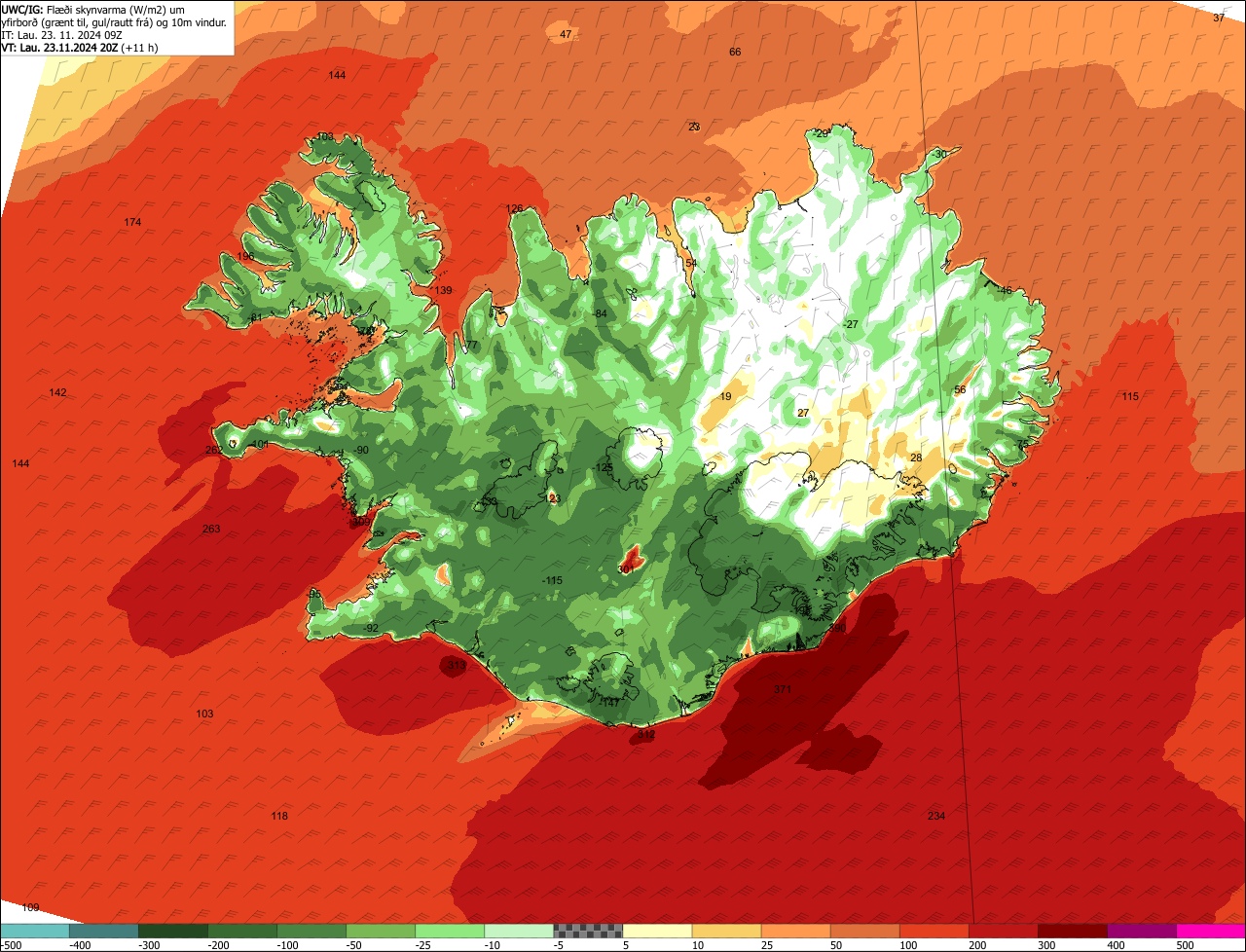Click the 19 value in the northeast highlands
Image resolution: width=1246 pixels, height=952 pixels.
pyautogui.click(x=725, y=397)
